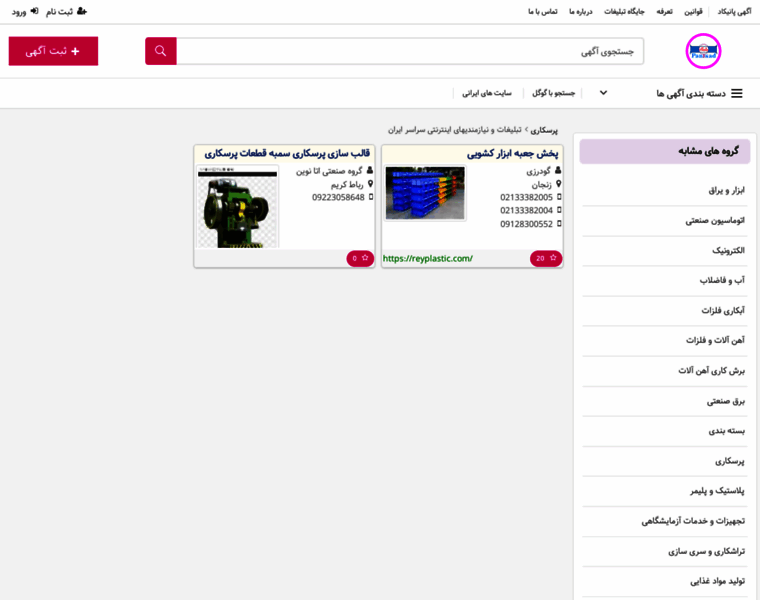The image size is (760, 600).
Task: Expand the chevron dropdown next to categories
Action: click(x=603, y=93)
